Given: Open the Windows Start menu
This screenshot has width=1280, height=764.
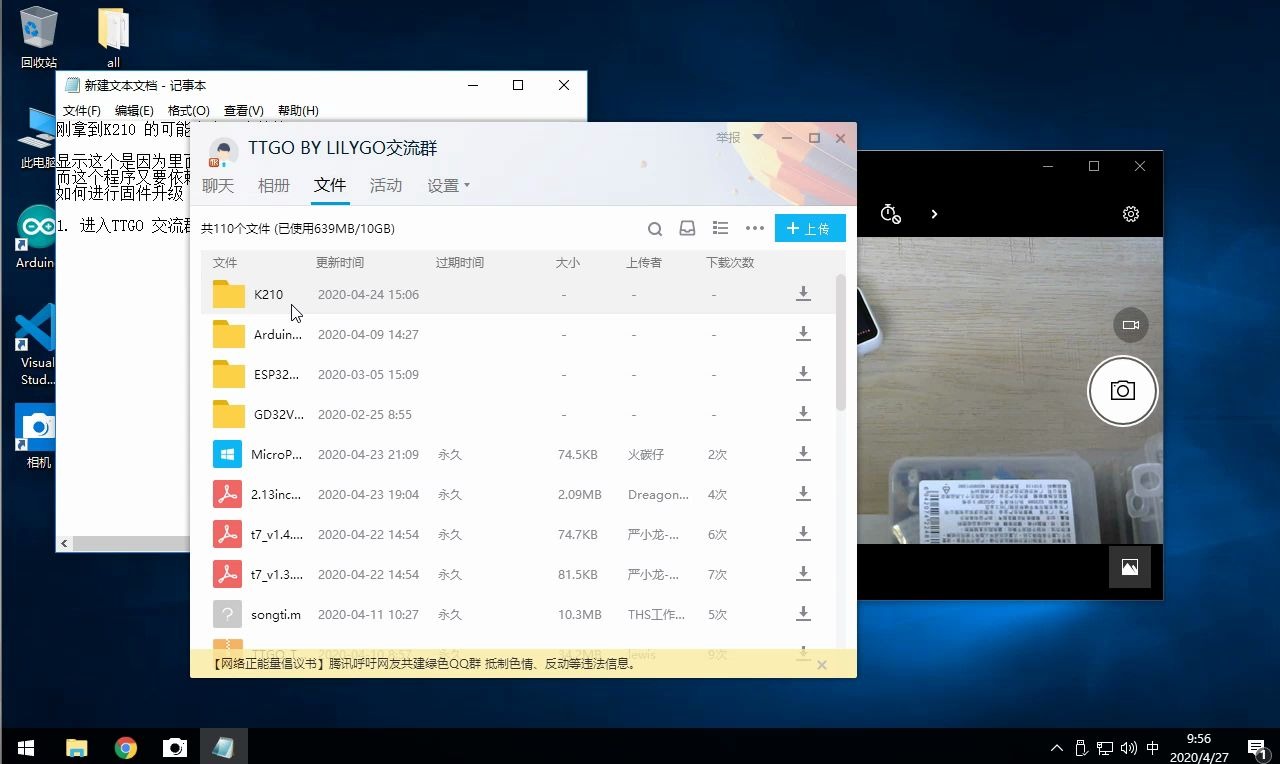Looking at the screenshot, I should pos(26,747).
